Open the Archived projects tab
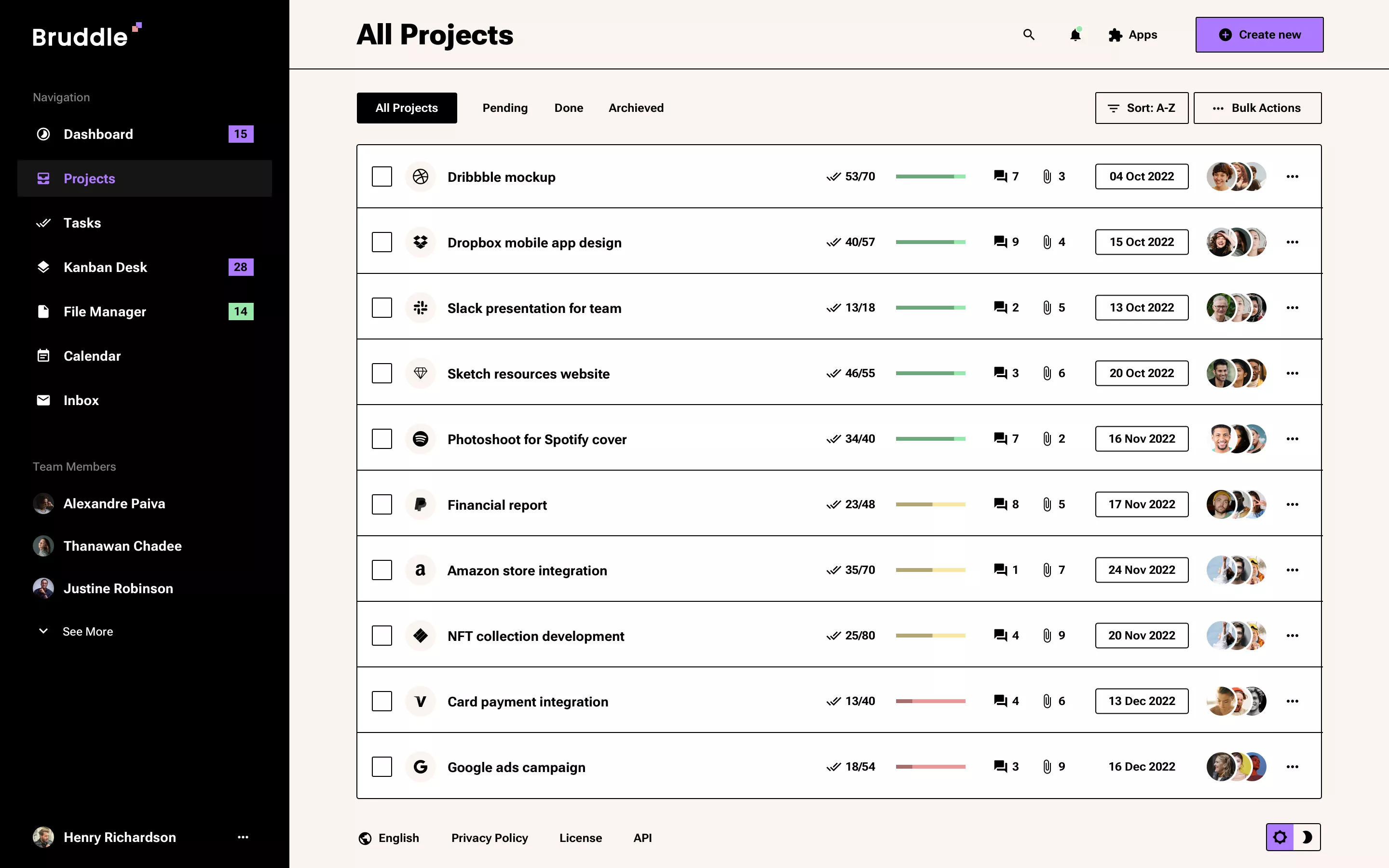This screenshot has height=868, width=1389. pyautogui.click(x=635, y=108)
